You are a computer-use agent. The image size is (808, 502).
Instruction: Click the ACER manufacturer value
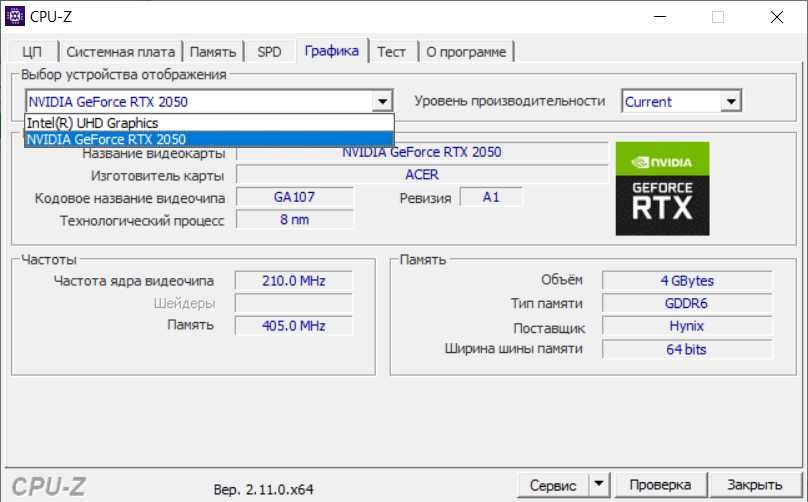coord(422,175)
